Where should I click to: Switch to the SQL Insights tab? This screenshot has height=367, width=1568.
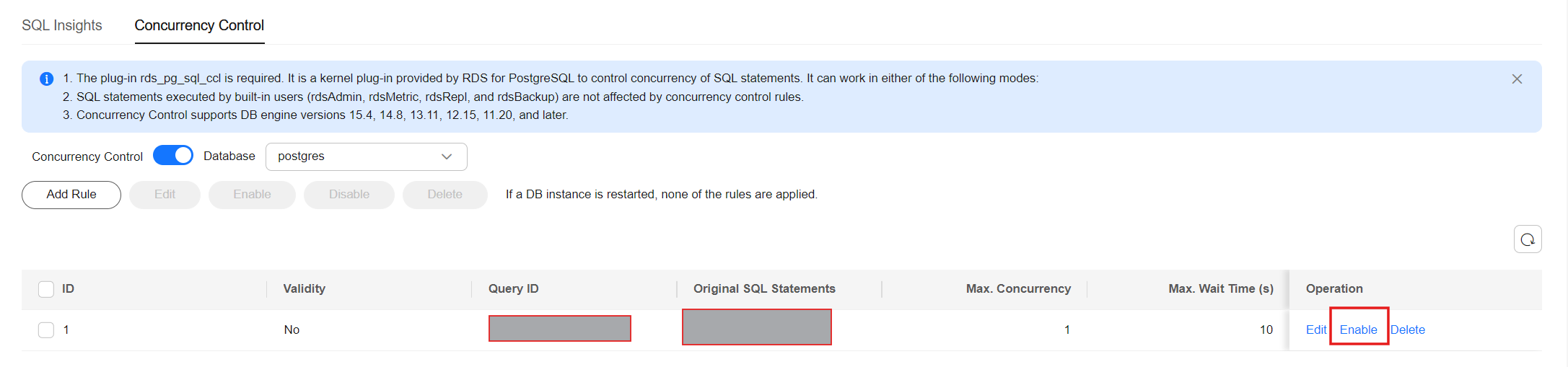click(62, 25)
